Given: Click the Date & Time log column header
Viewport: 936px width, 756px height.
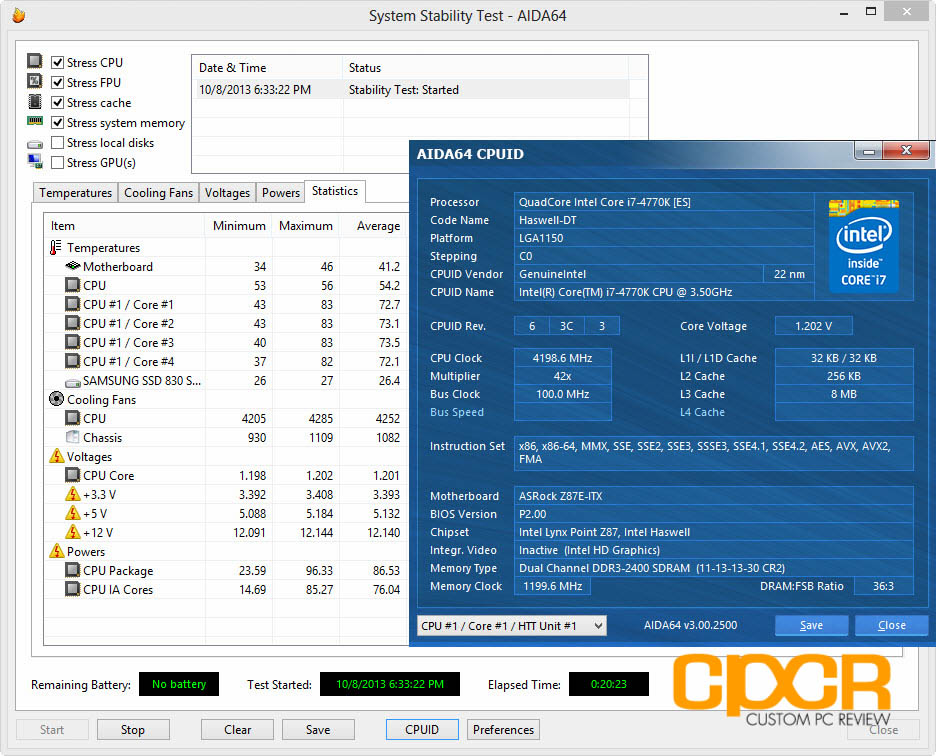Looking at the screenshot, I should point(267,67).
